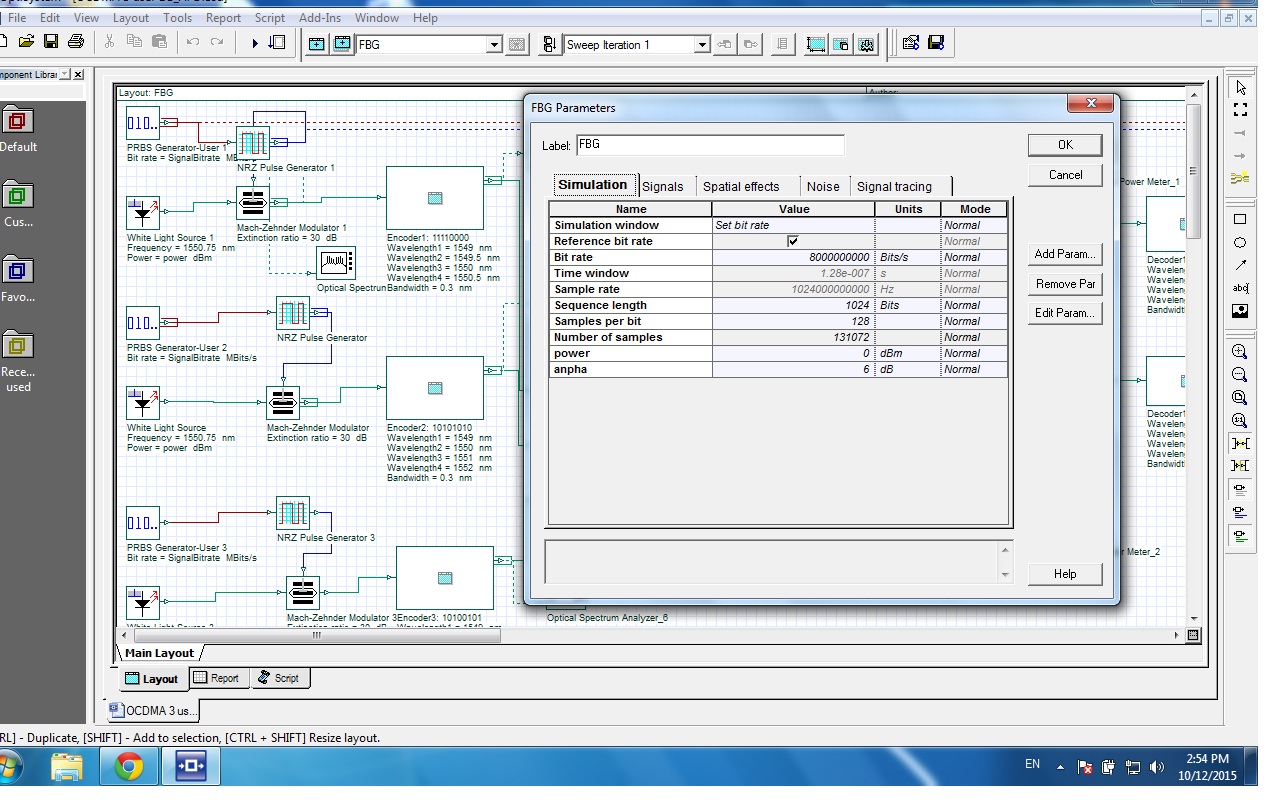The height and width of the screenshot is (800, 1280).
Task: Click the Edit Param... button
Action: click(1065, 313)
